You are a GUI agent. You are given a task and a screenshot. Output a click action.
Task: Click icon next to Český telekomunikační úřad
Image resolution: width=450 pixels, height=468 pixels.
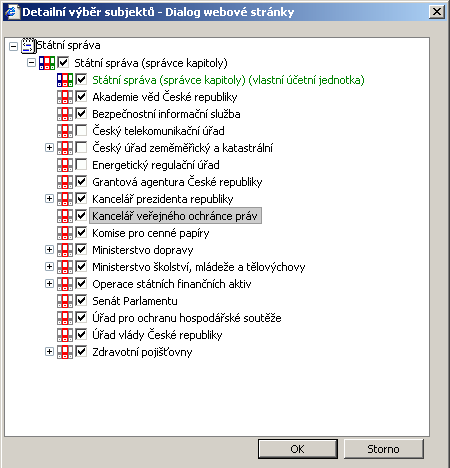[65, 131]
